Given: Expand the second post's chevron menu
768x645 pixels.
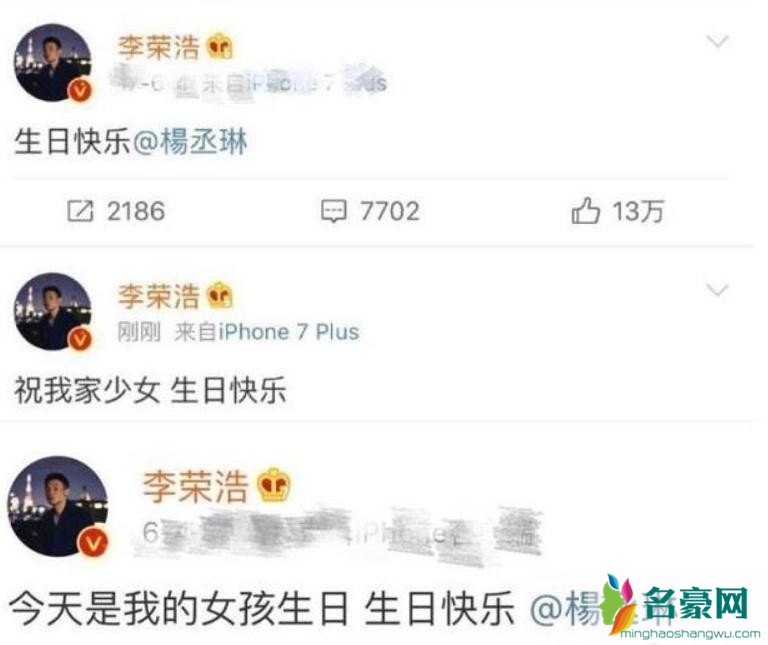Looking at the screenshot, I should 718,290.
